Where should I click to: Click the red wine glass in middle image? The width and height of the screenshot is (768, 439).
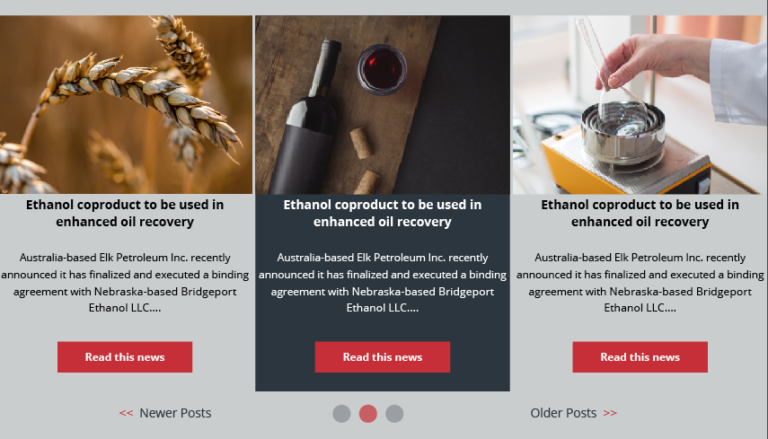coord(382,69)
